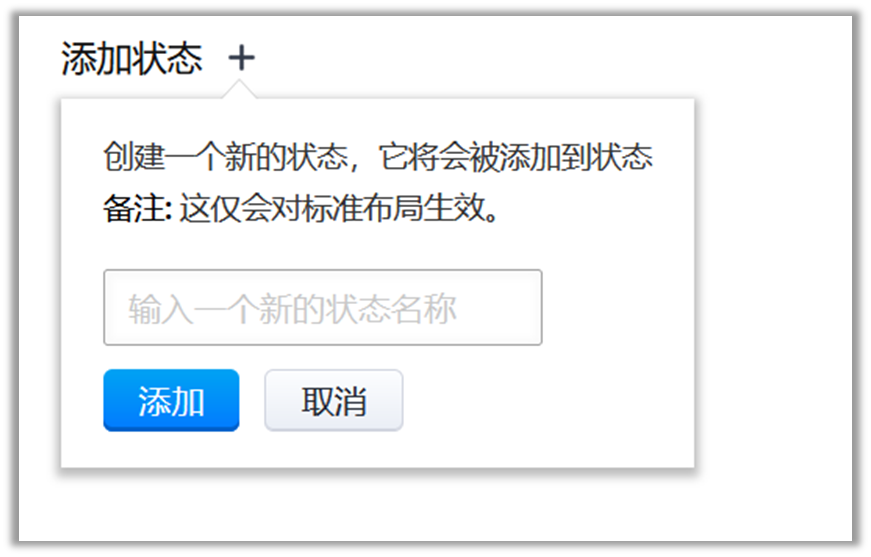871x557 pixels.
Task: Dismiss the popover using 取消
Action: (x=333, y=400)
